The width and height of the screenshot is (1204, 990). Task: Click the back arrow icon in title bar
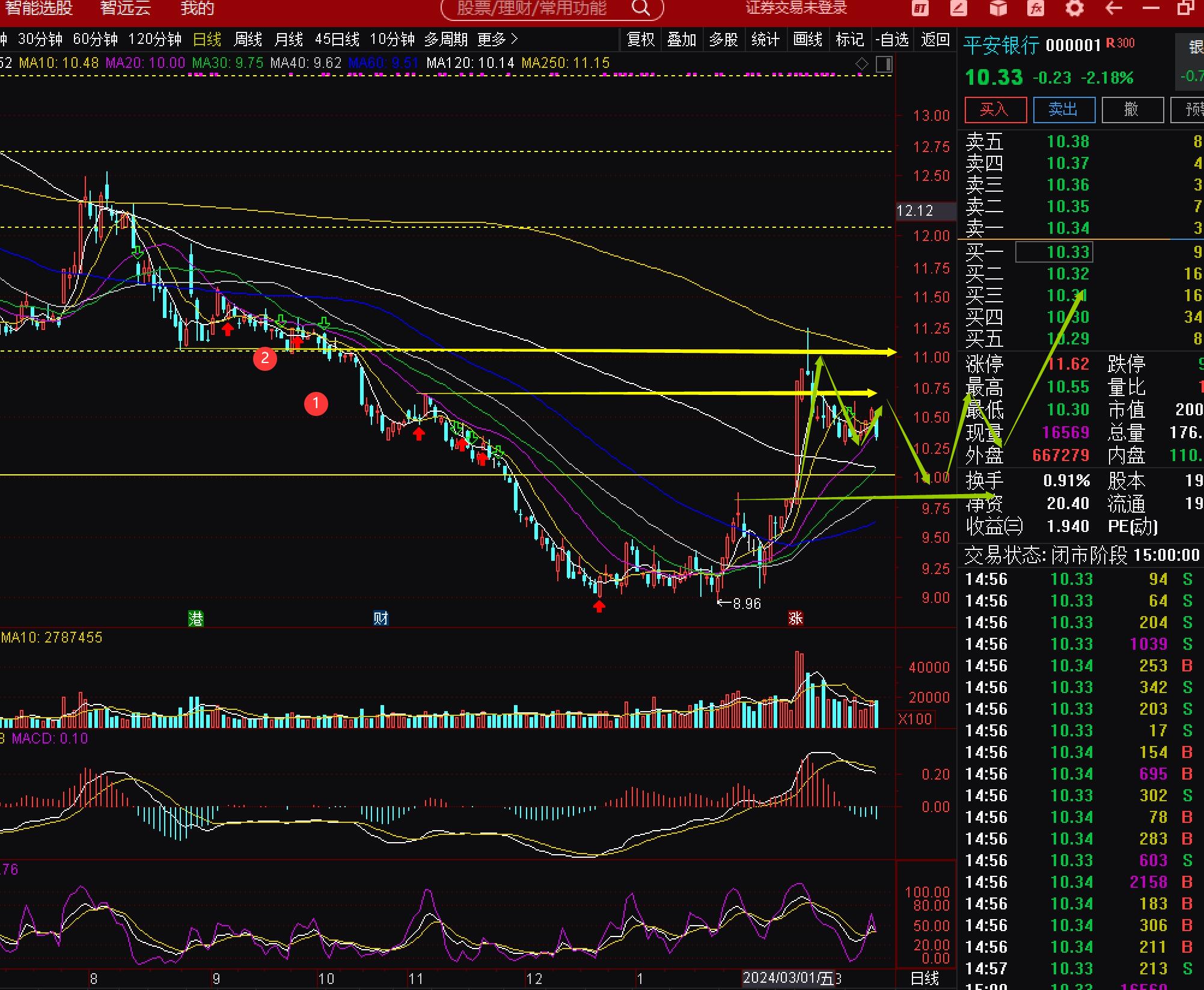[1114, 8]
